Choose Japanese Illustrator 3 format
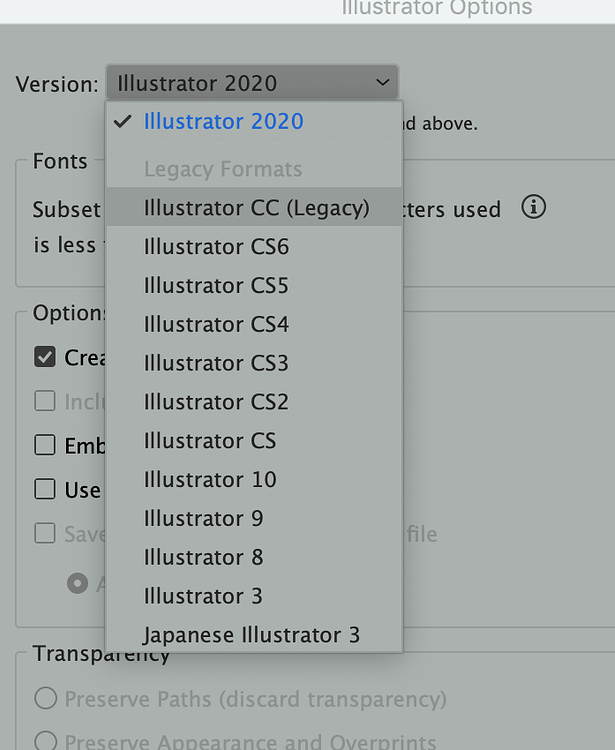 click(254, 635)
